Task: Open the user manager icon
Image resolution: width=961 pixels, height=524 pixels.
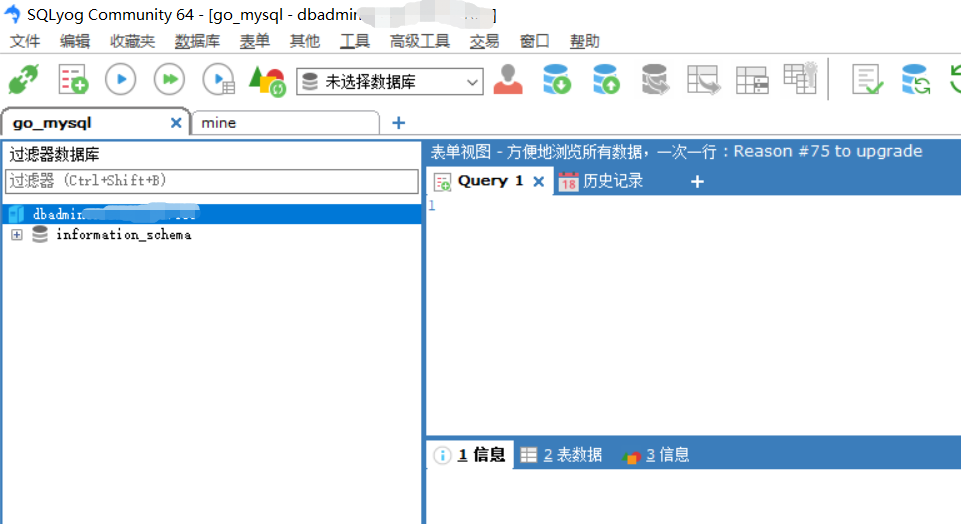Action: pos(508,80)
